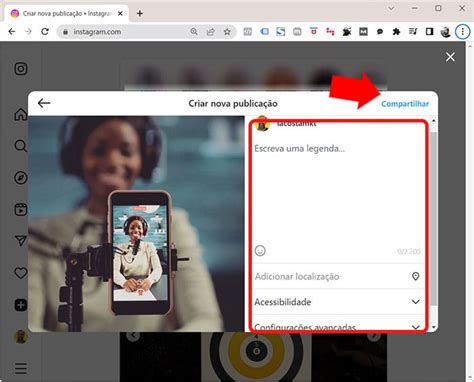
Task: Close the Criar nova publicação tab
Action: pos(120,13)
